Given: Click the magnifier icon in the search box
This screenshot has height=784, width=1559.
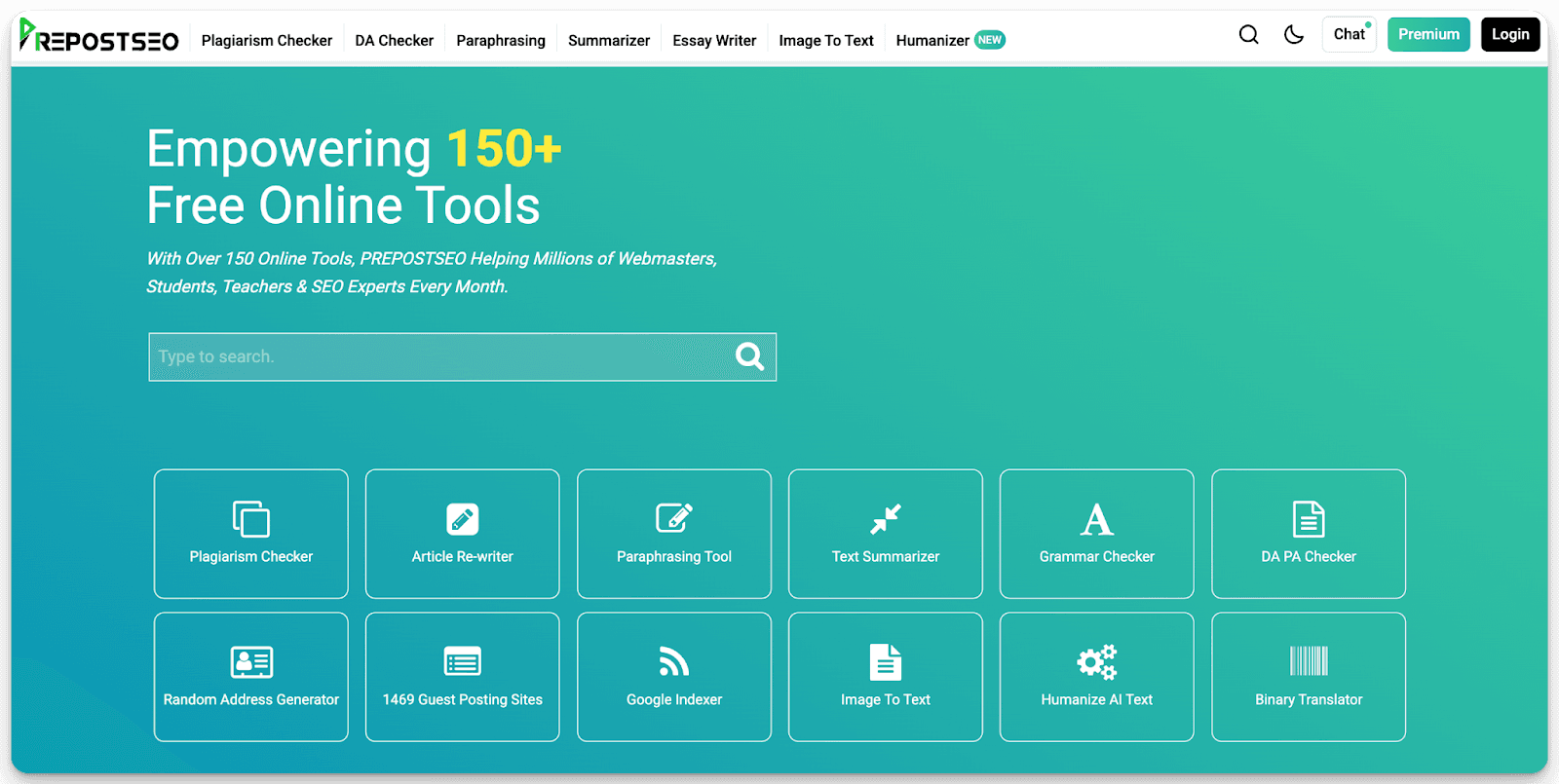Looking at the screenshot, I should coord(749,356).
